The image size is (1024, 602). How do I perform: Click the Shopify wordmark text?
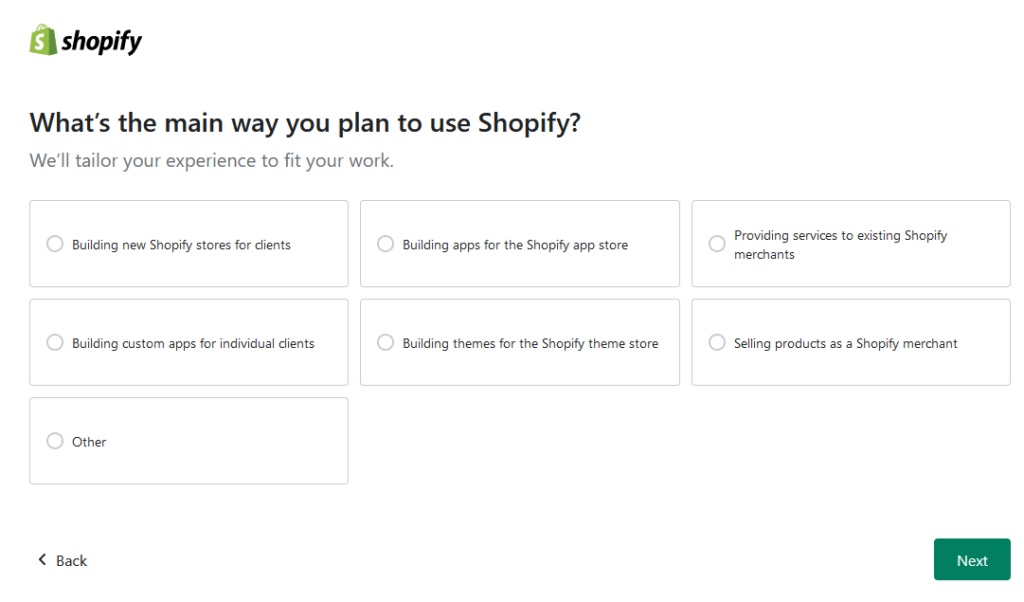click(102, 42)
